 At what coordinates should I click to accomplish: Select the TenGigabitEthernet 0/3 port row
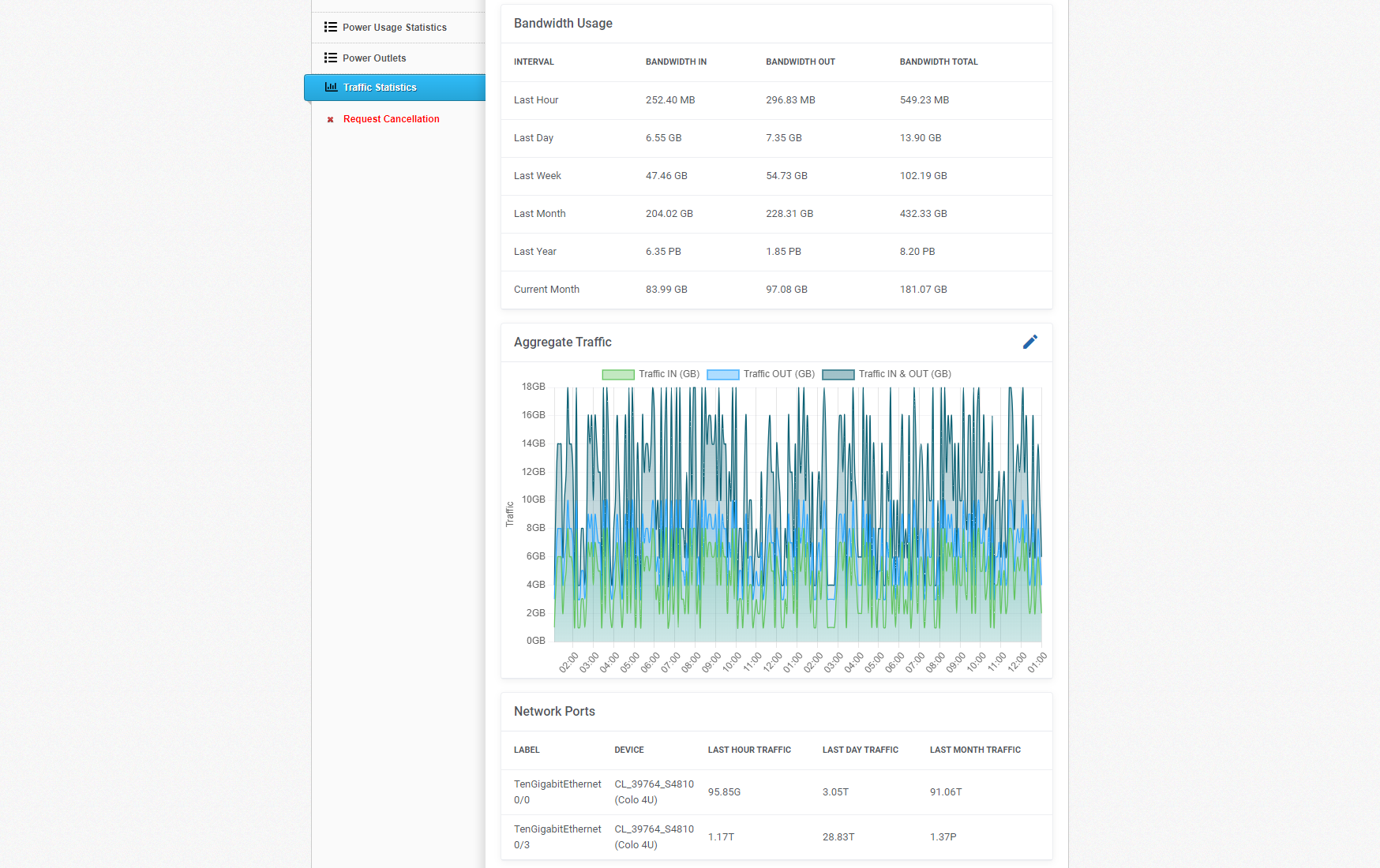click(776, 837)
